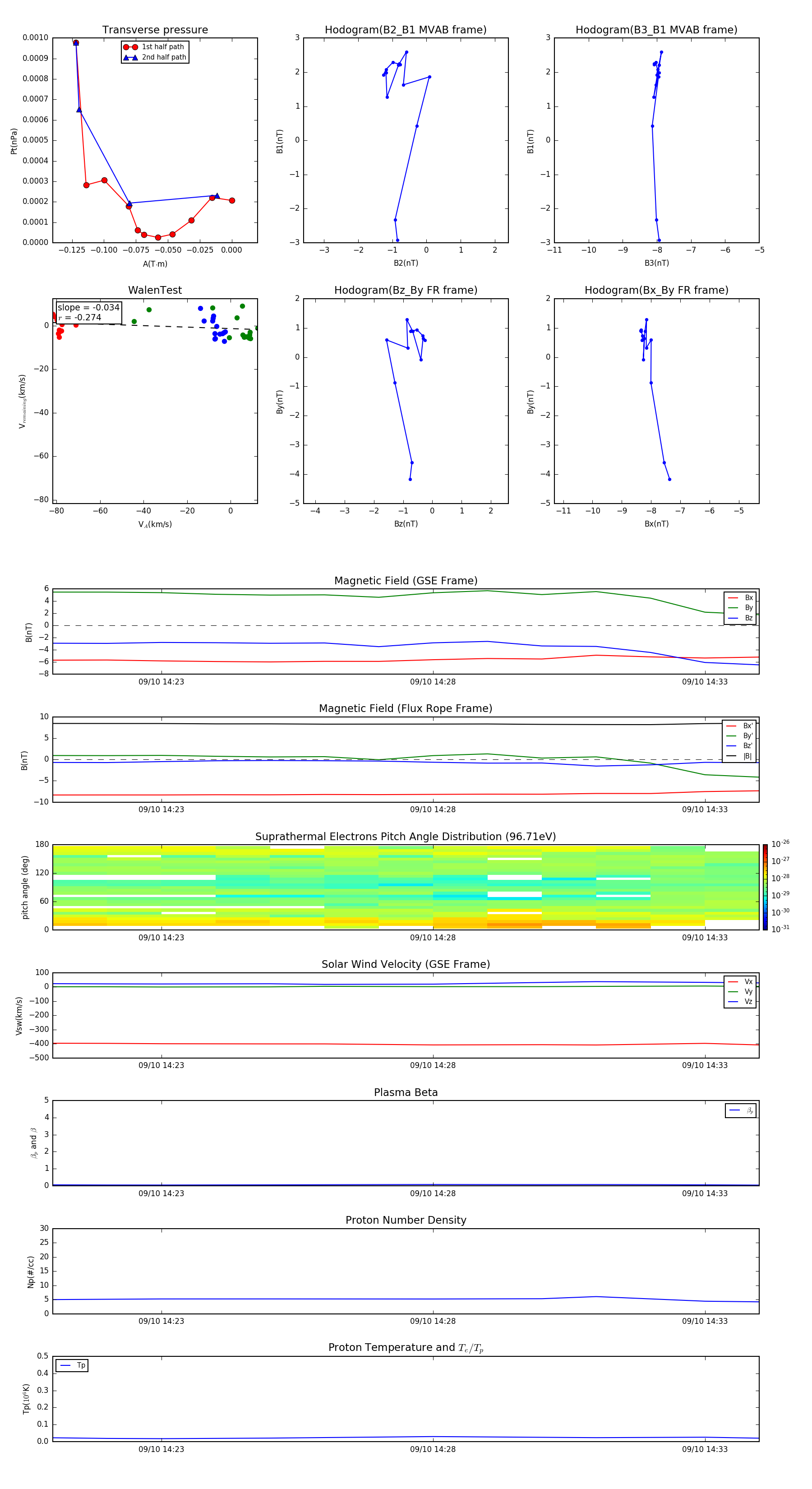Click 'Solar Wind Velocity (GSE Frame)' title
Viewport: 812px width, 1489px height.
tap(406, 964)
